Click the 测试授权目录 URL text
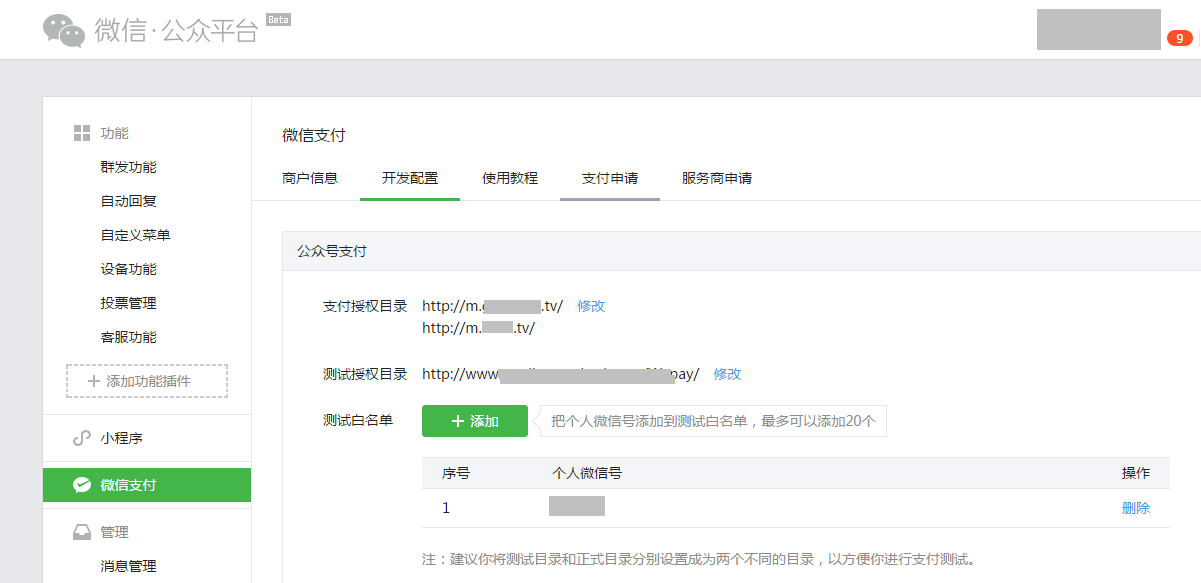Viewport: 1201px width, 583px height. click(560, 374)
